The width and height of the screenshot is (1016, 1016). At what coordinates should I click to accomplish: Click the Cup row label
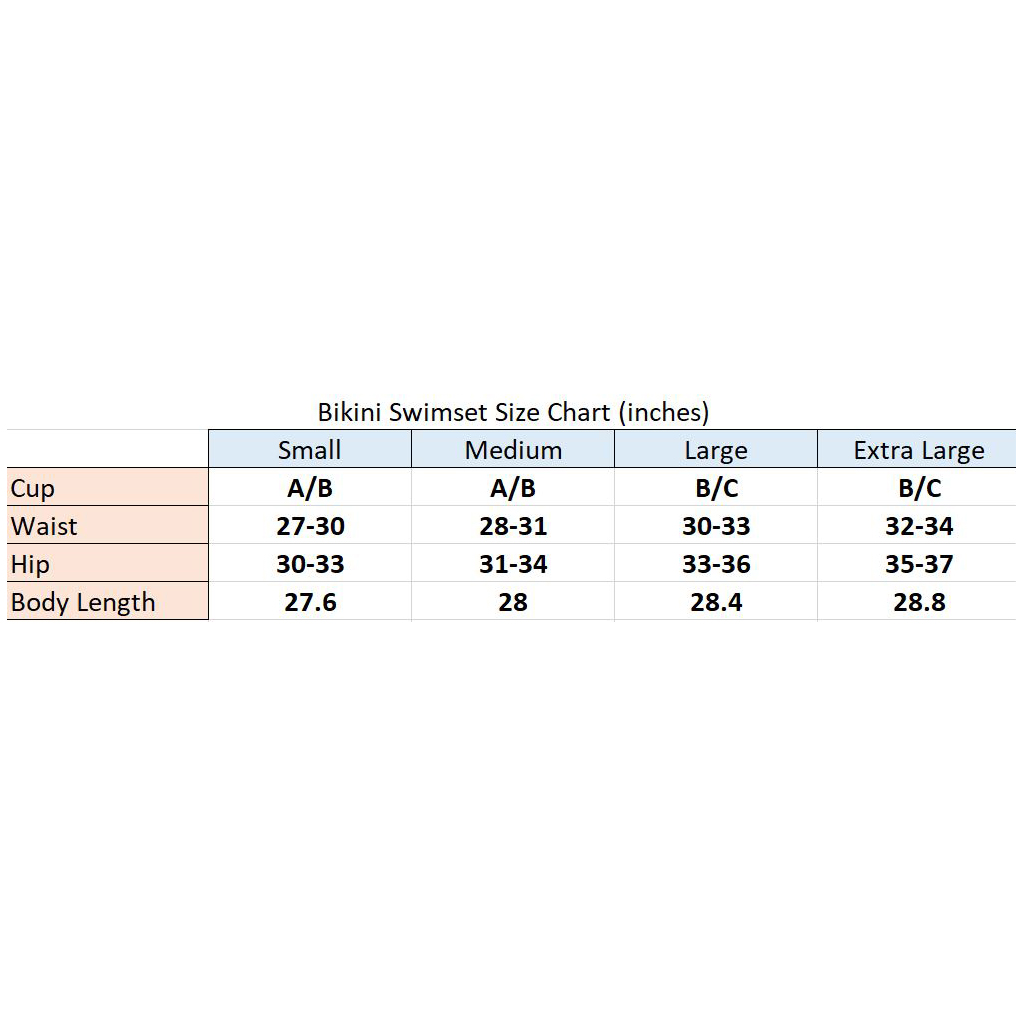pyautogui.click(x=108, y=487)
